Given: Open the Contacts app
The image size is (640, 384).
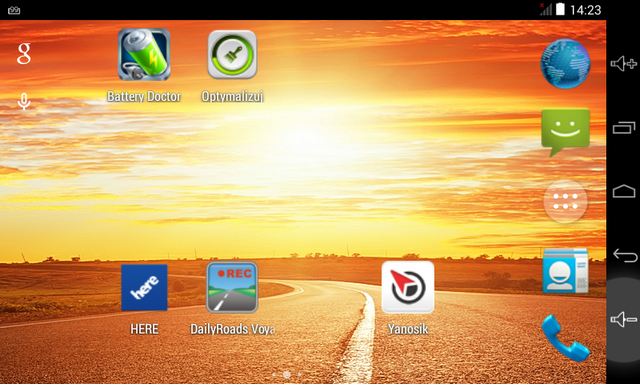Looking at the screenshot, I should point(565,271).
